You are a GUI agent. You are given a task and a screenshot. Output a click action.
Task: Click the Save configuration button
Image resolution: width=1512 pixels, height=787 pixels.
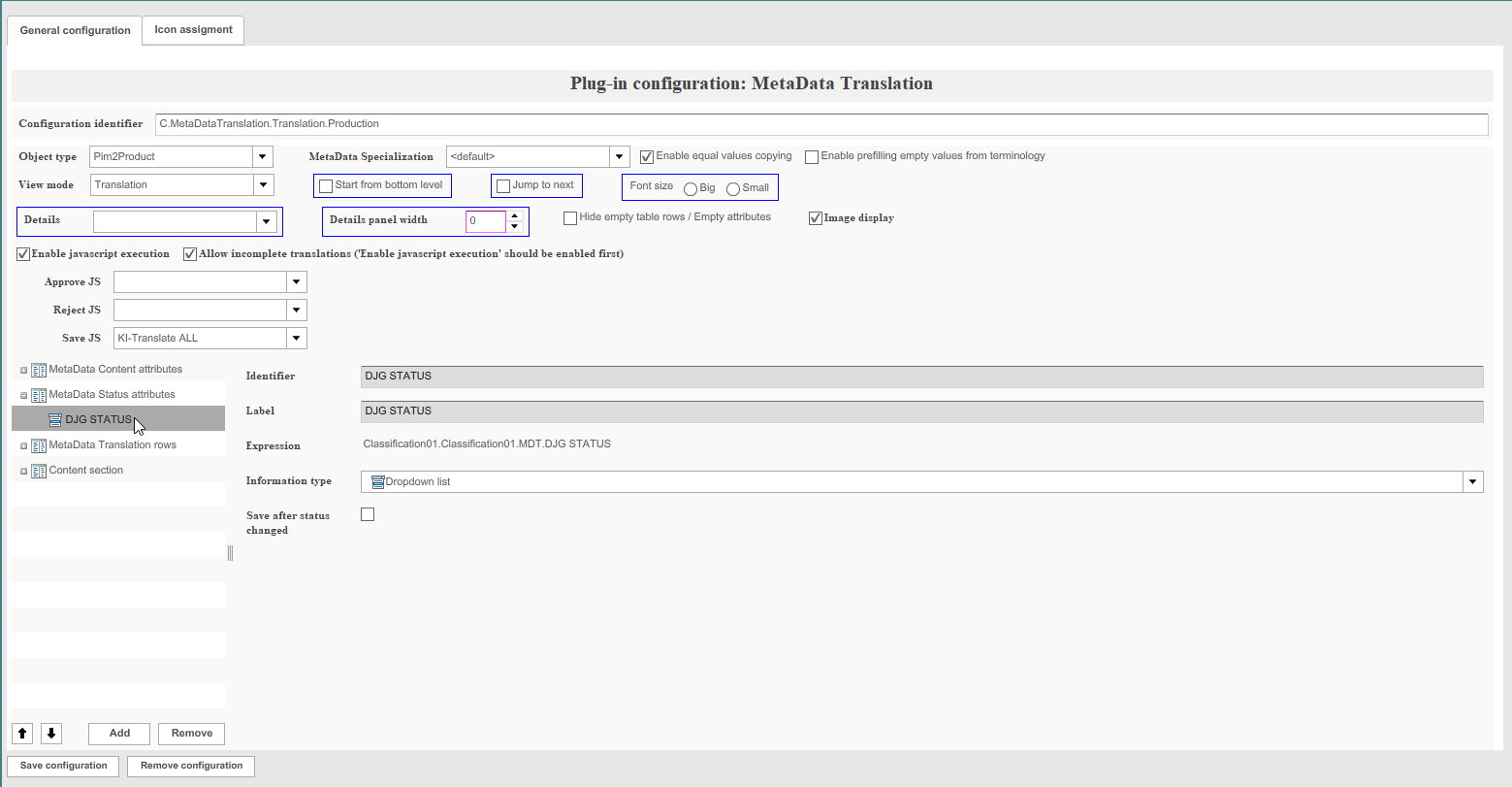click(x=62, y=766)
